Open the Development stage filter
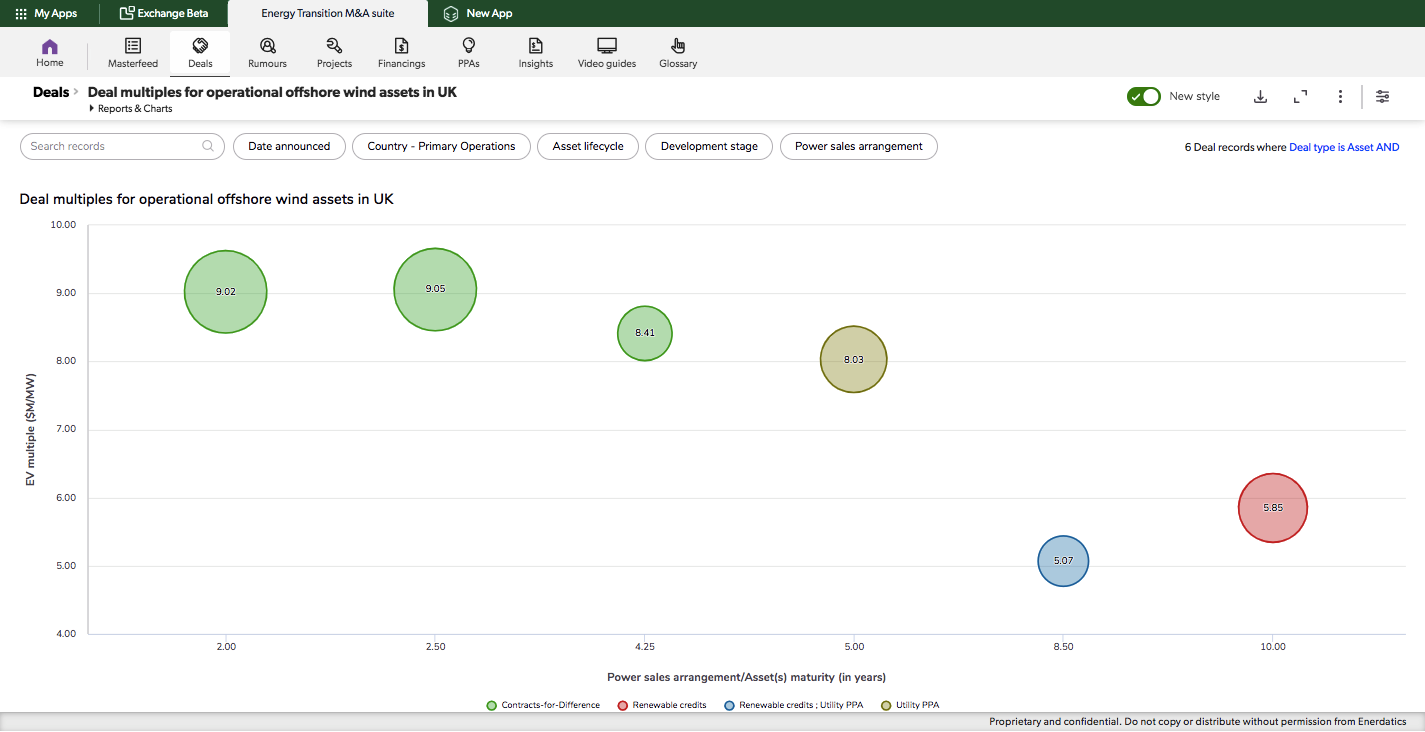The height and width of the screenshot is (732, 1425). pyautogui.click(x=709, y=146)
